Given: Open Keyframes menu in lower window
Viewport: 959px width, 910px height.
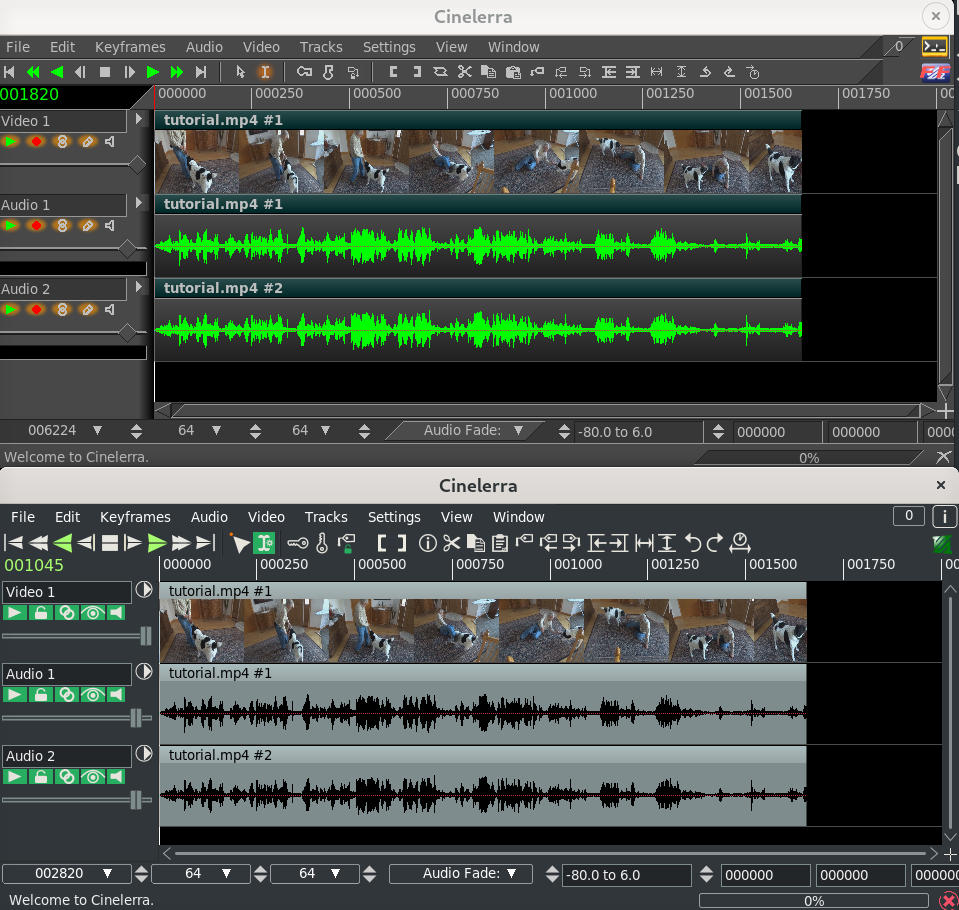Looking at the screenshot, I should [135, 517].
